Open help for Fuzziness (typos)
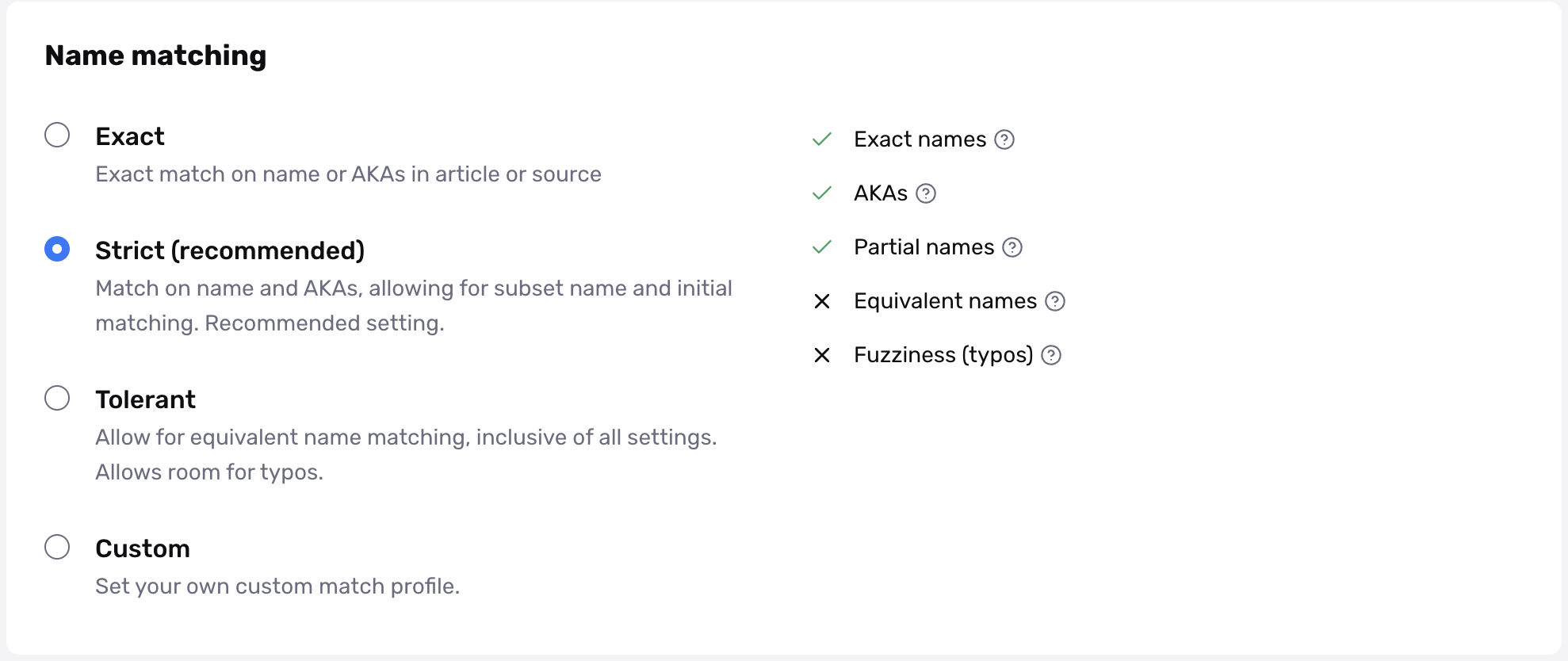The width and height of the screenshot is (1568, 661). pyautogui.click(x=1051, y=356)
